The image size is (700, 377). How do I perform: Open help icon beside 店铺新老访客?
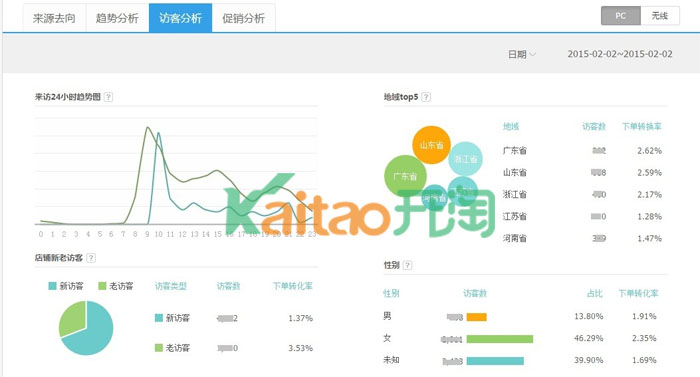click(91, 258)
